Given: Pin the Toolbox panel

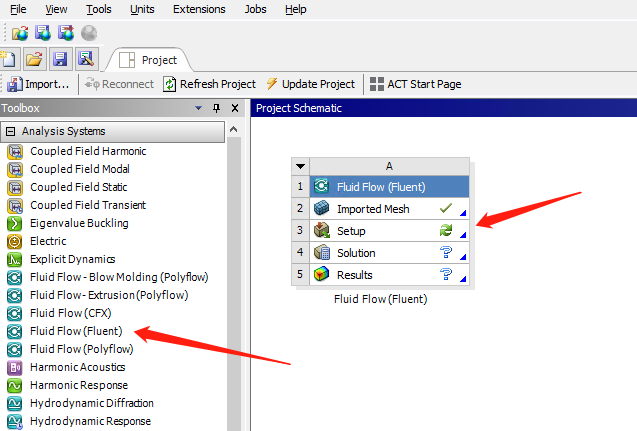Looking at the screenshot, I should pyautogui.click(x=217, y=108).
